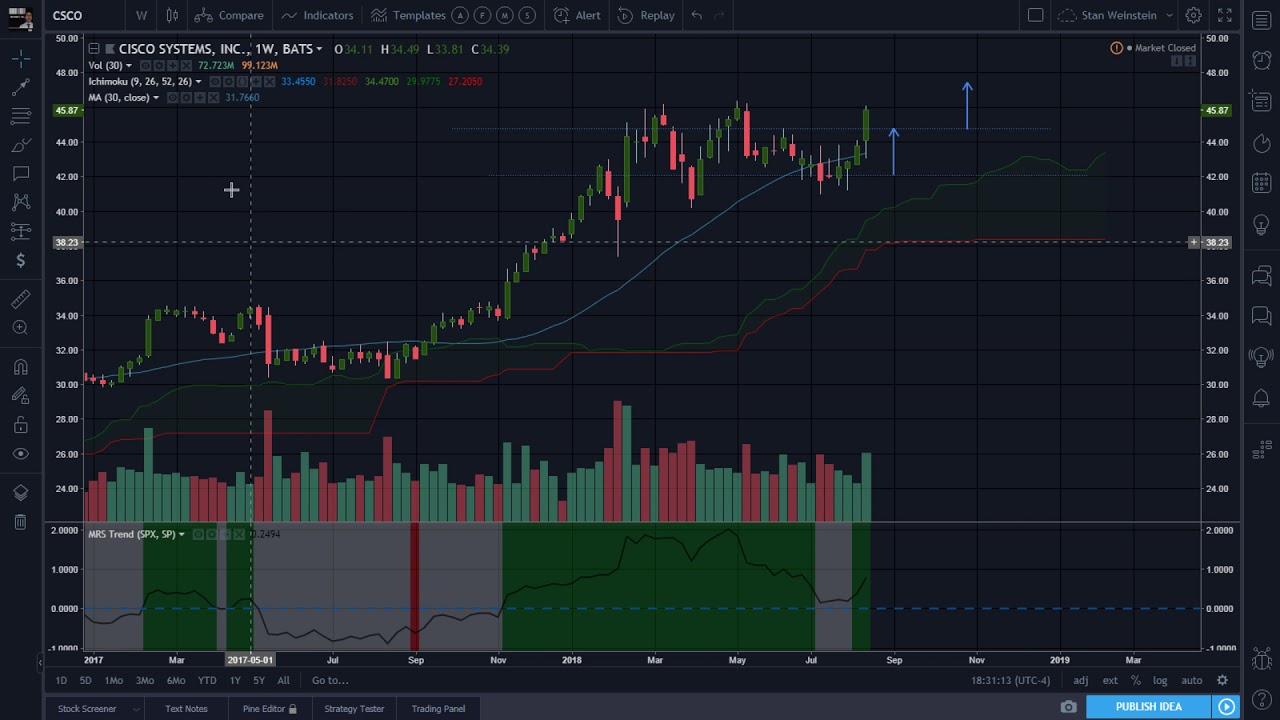Click the dollar sign icons tool

[x=20, y=260]
